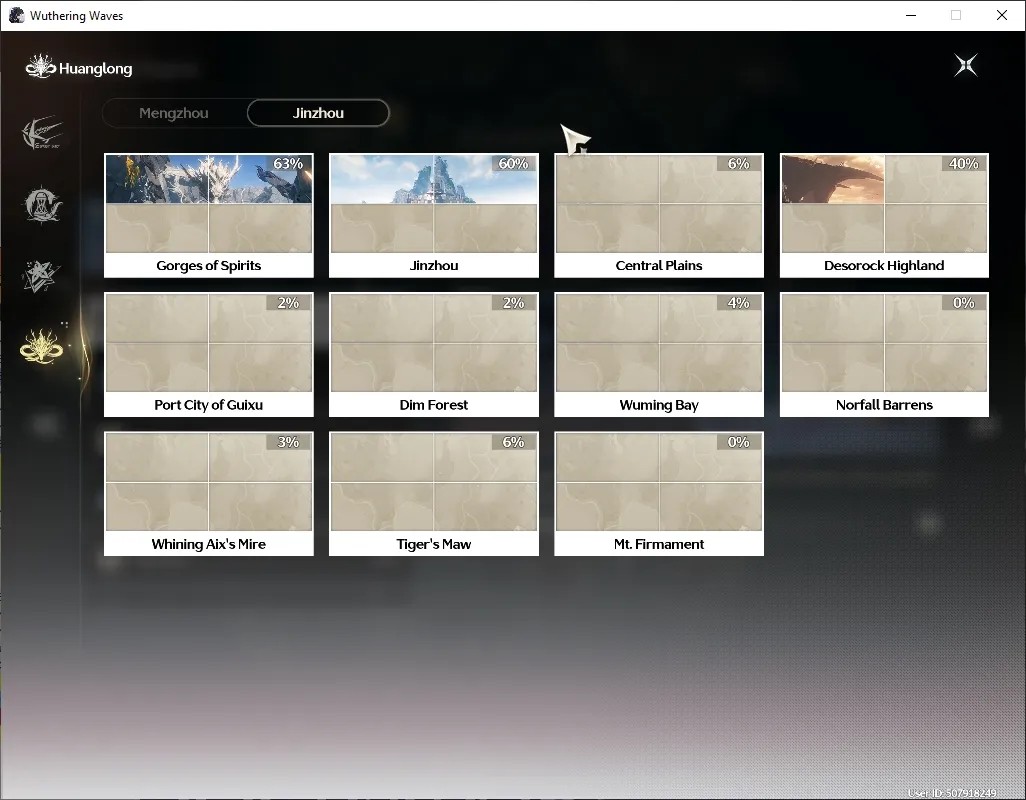Open the Dim Forest card
This screenshot has width=1026, height=800.
click(434, 355)
